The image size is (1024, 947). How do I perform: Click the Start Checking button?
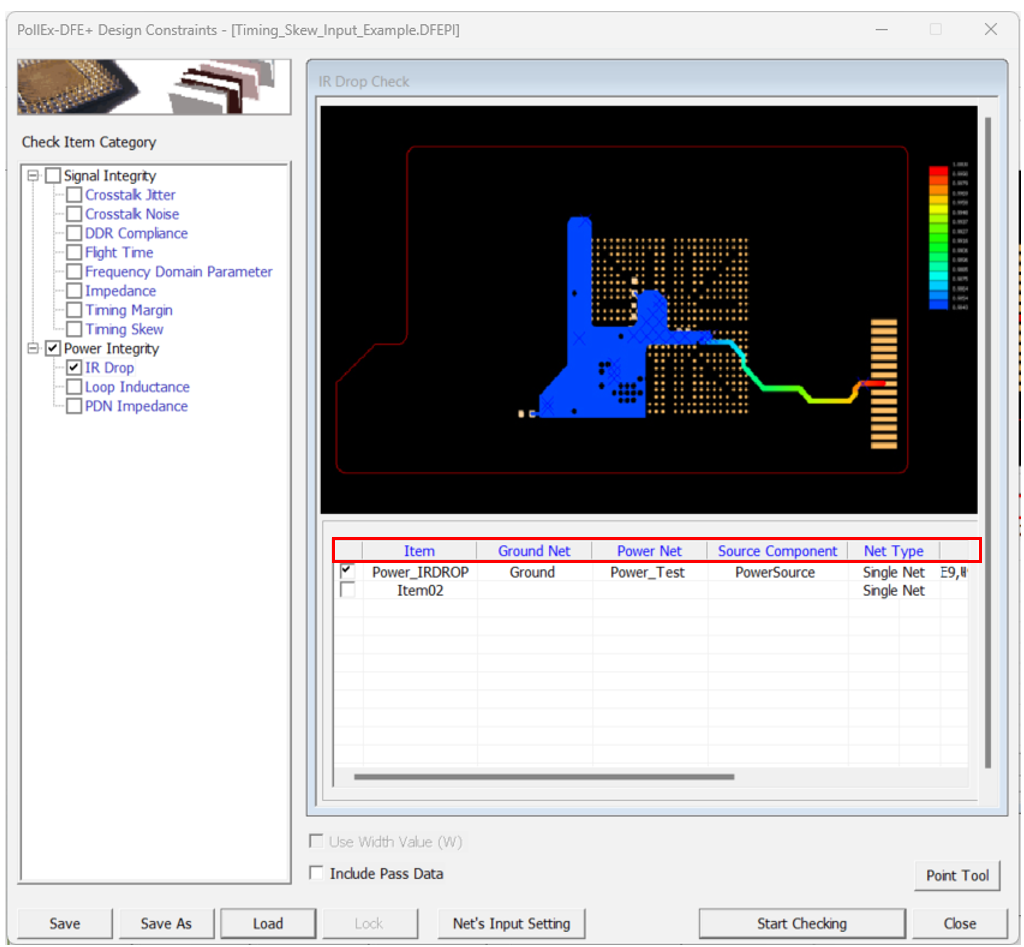click(801, 923)
